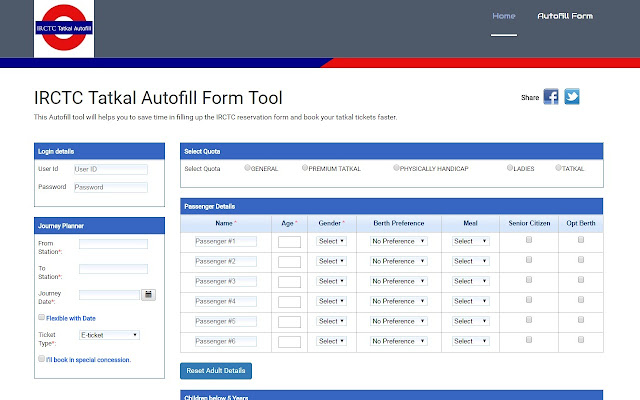The width and height of the screenshot is (640, 400).
Task: Go to the Home menu item
Action: coord(504,16)
